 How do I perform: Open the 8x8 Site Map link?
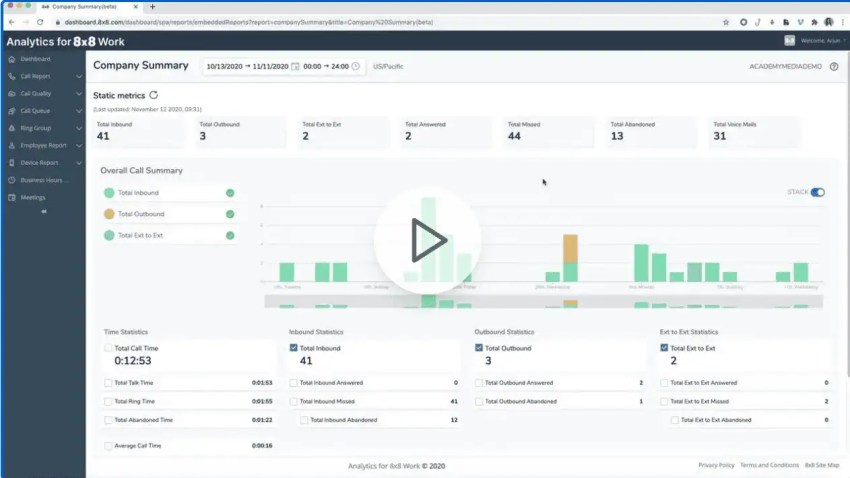tap(822, 465)
